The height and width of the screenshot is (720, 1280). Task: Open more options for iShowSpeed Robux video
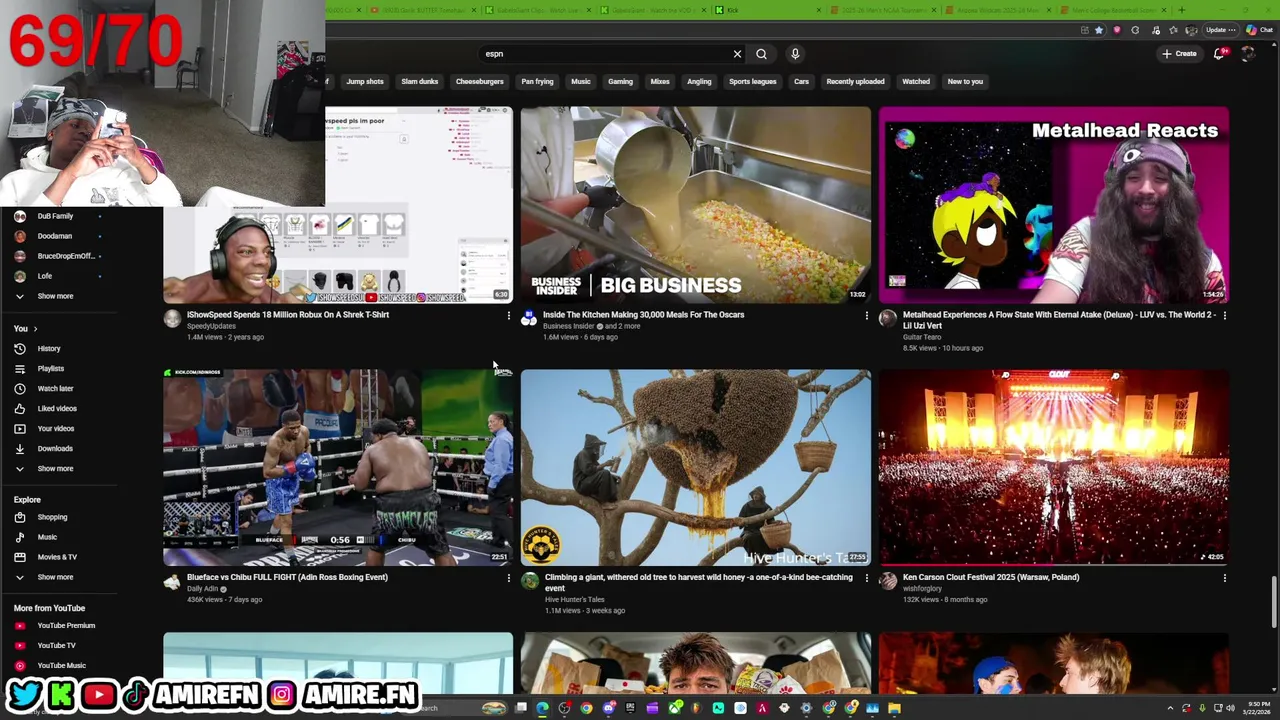pos(509,316)
